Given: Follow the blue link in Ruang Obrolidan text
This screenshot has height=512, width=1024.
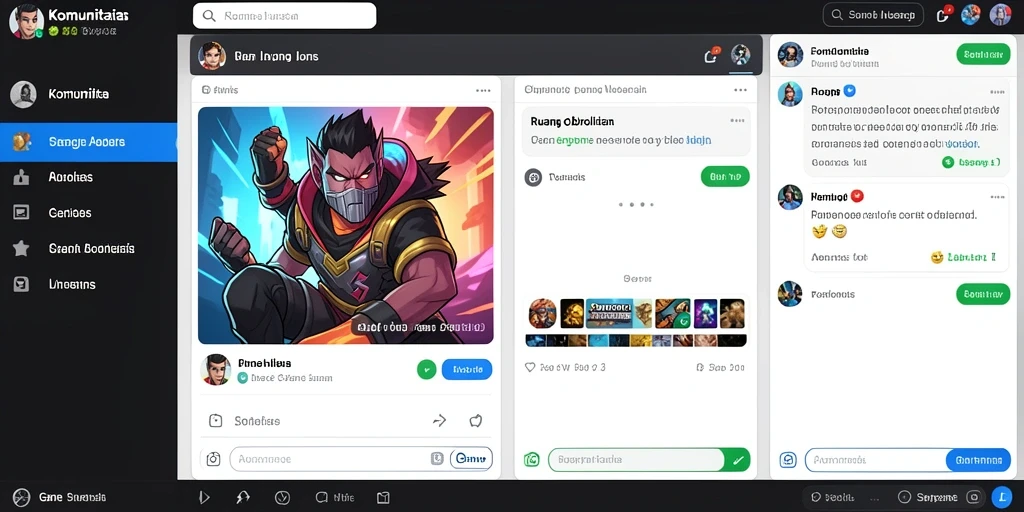Looking at the screenshot, I should coord(698,140).
